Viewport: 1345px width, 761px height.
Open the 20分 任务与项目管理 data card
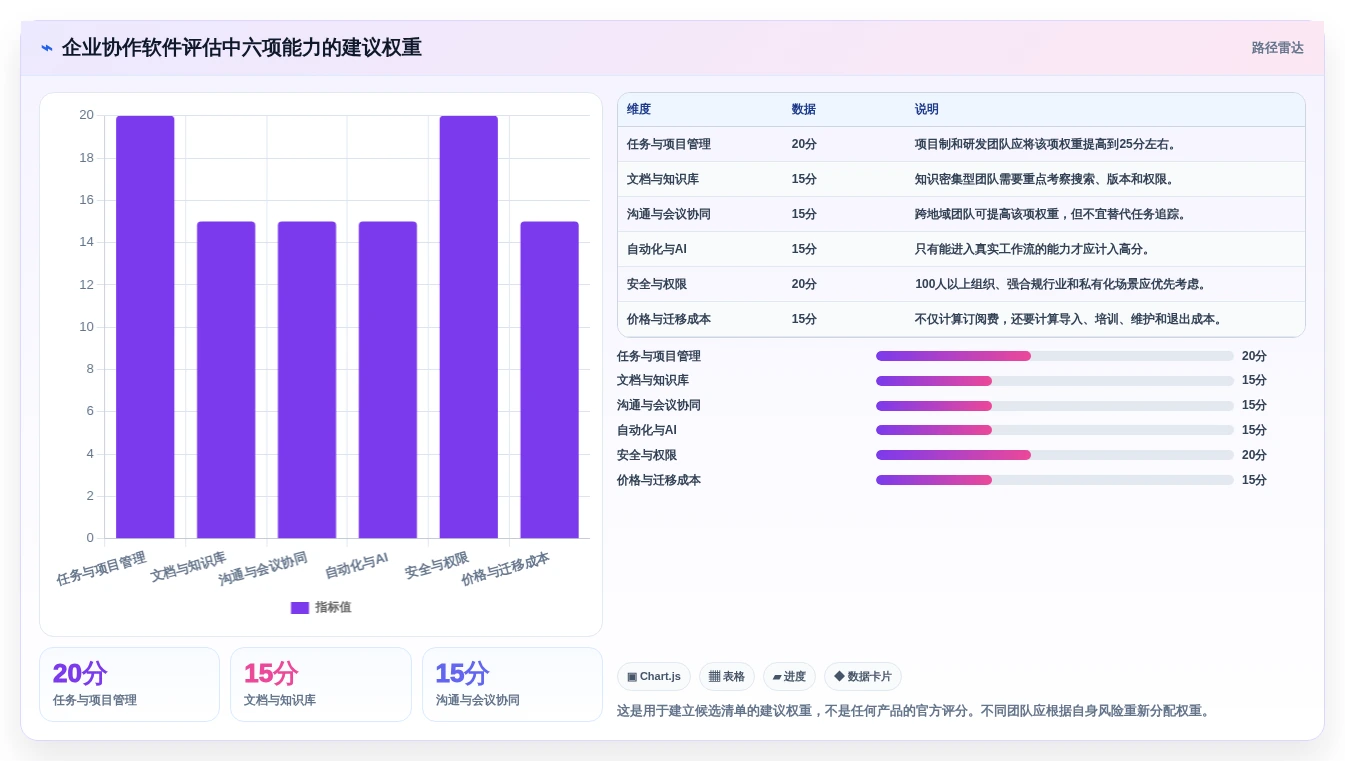tap(129, 685)
